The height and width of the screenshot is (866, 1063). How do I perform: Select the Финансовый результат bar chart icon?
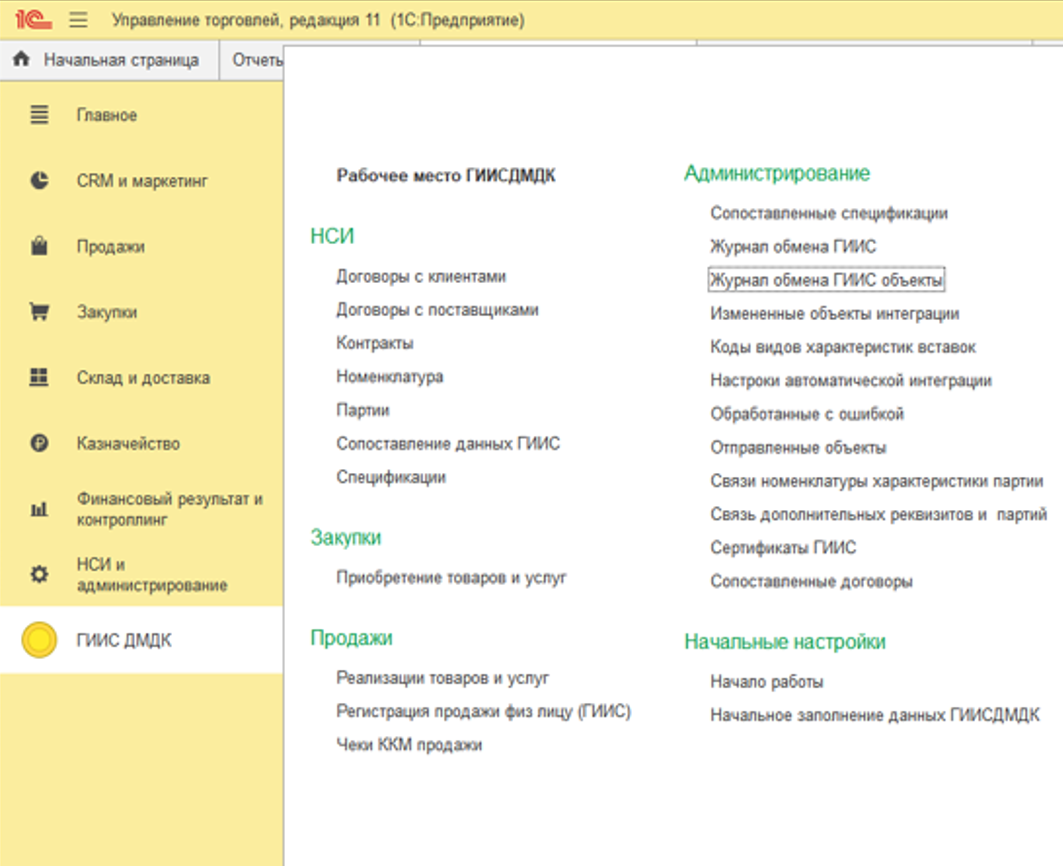39,509
